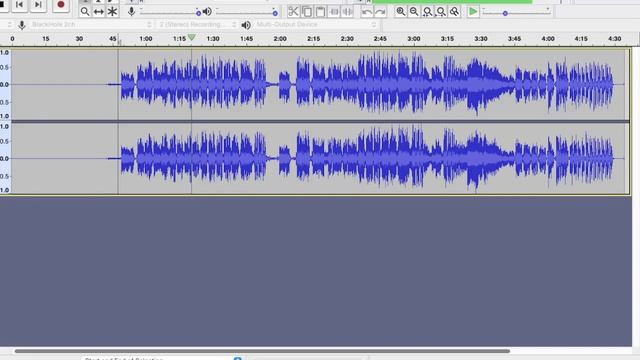Start recording with the red Record button
The width and height of the screenshot is (640, 360).
click(61, 5)
